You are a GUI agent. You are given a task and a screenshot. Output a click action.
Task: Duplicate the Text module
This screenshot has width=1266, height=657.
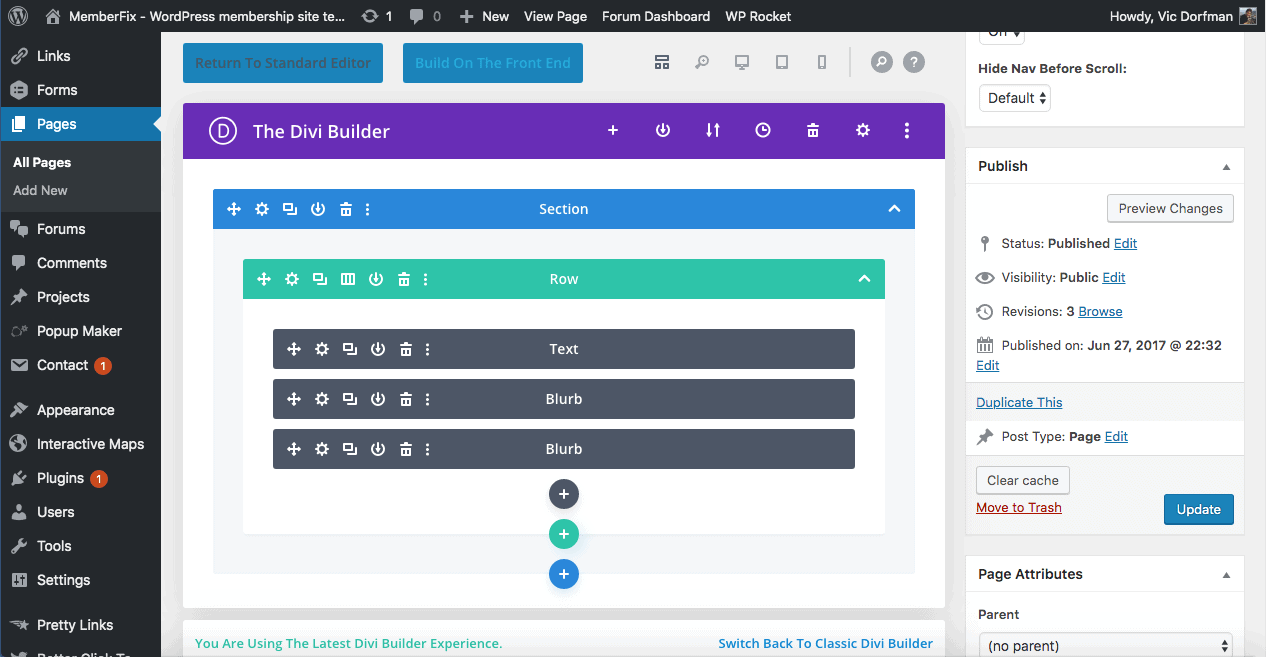[x=350, y=349]
